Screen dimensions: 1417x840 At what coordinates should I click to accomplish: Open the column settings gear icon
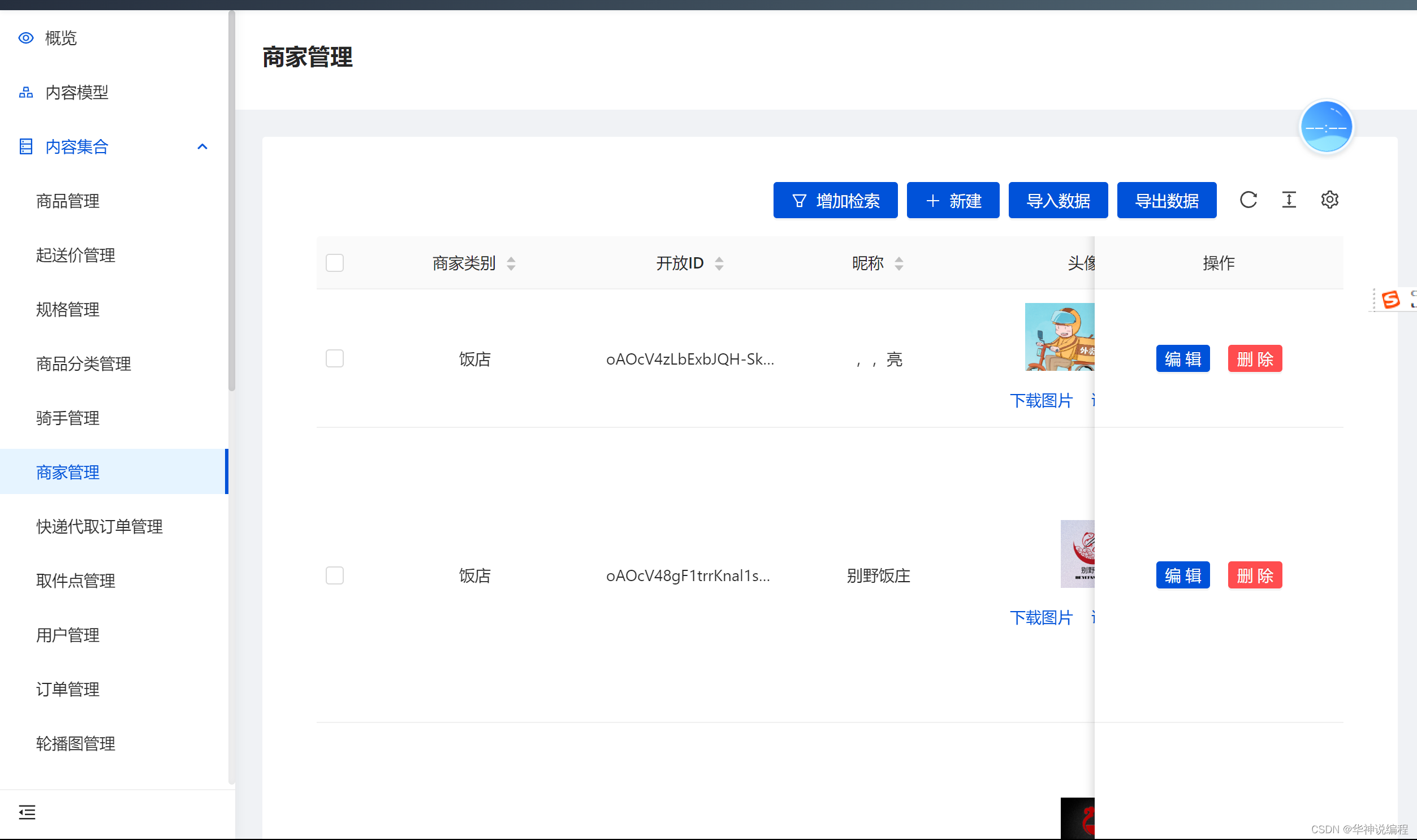tap(1329, 200)
